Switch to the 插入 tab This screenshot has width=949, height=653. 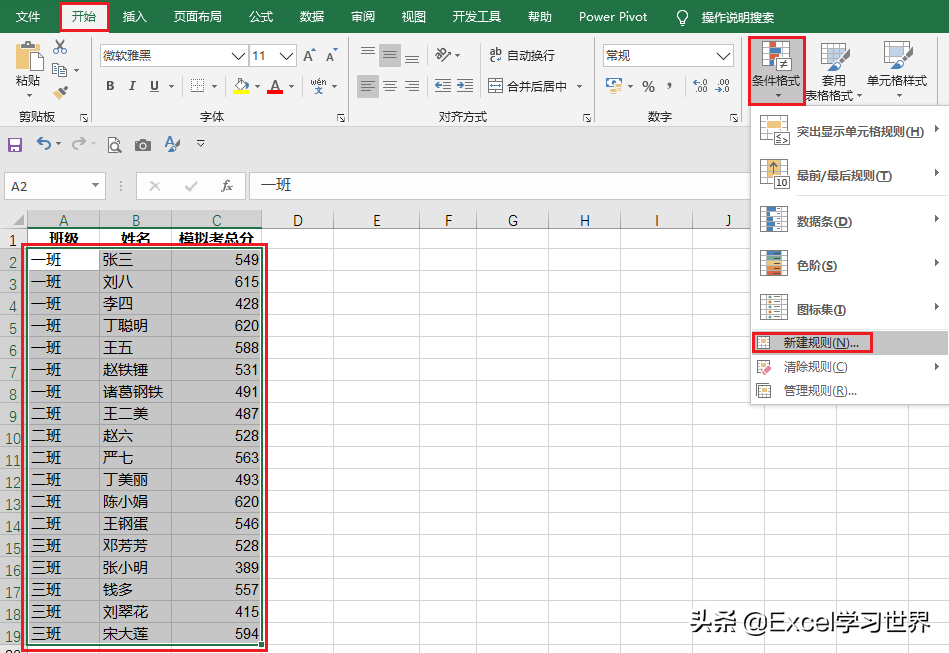134,16
